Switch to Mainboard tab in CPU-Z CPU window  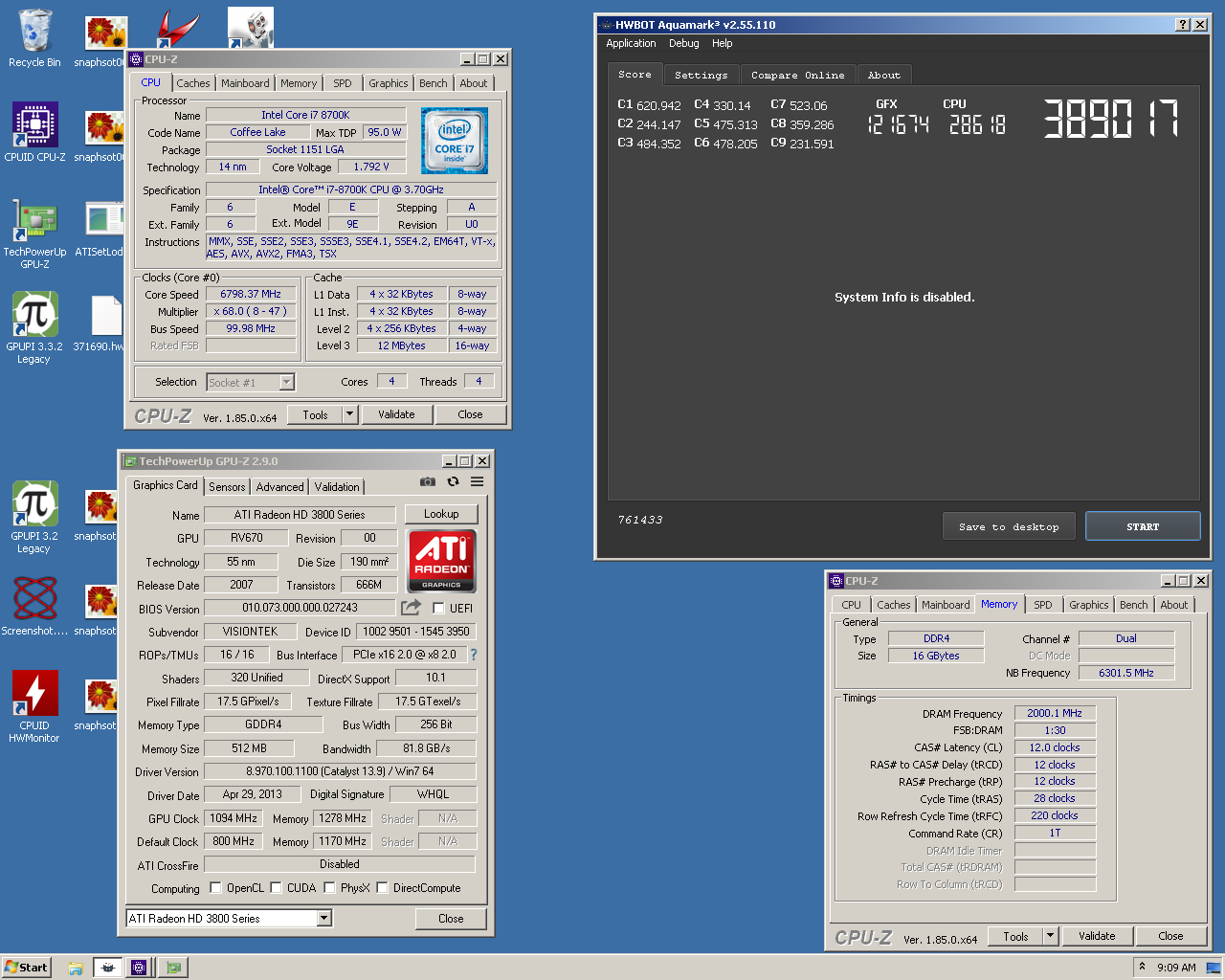point(245,83)
